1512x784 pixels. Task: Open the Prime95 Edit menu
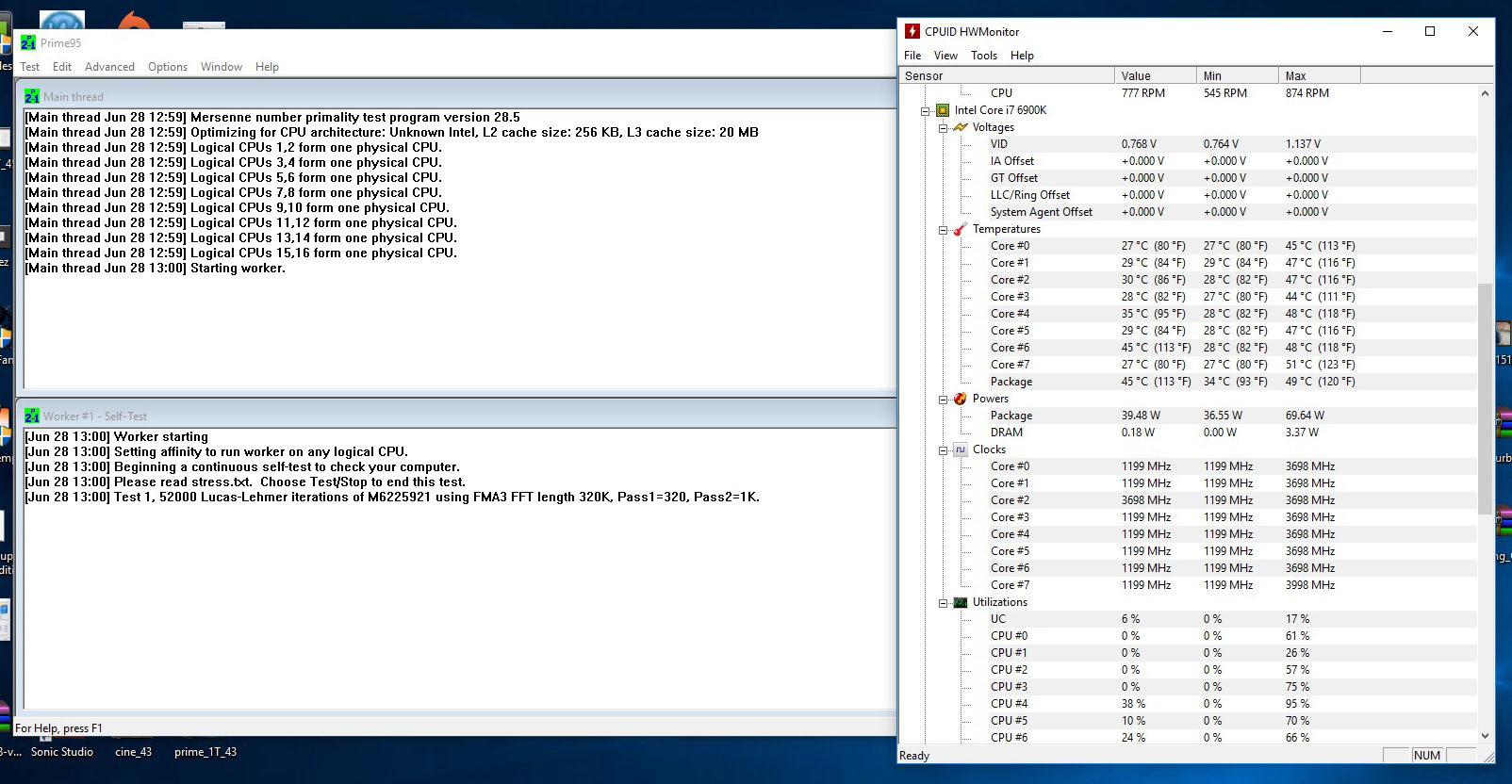(62, 67)
